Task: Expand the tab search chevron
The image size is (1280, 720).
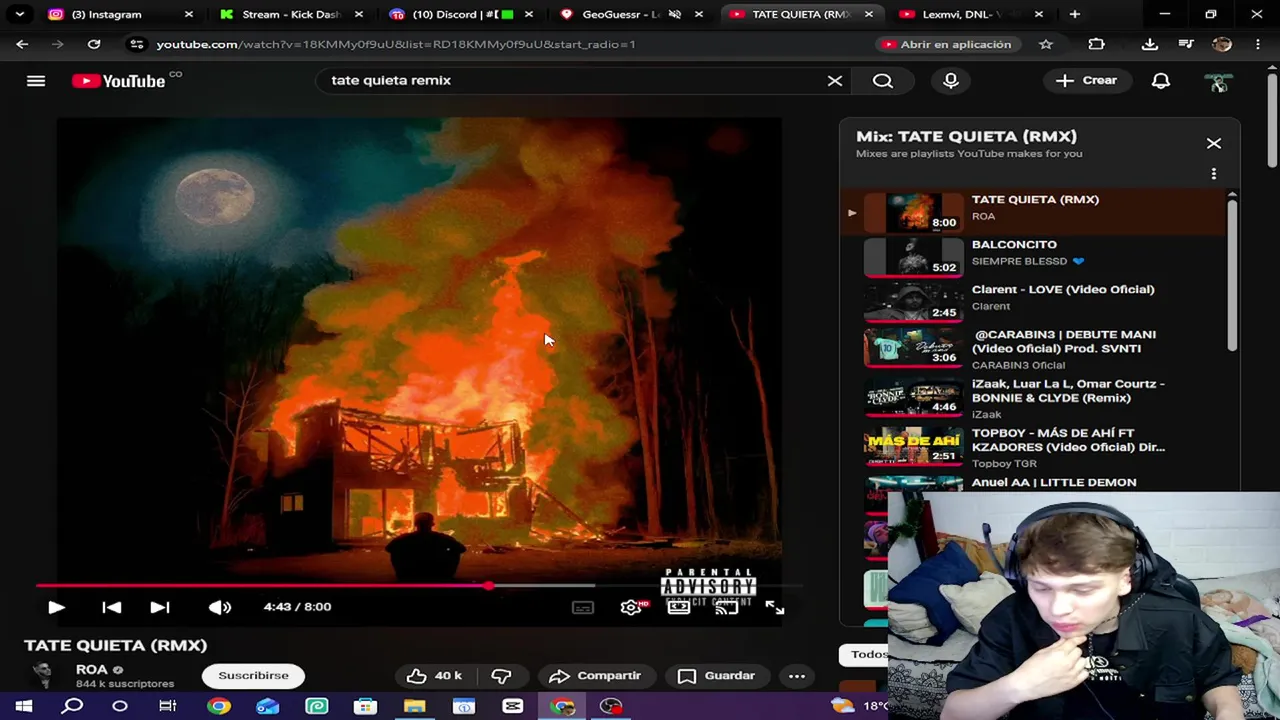Action: point(19,14)
